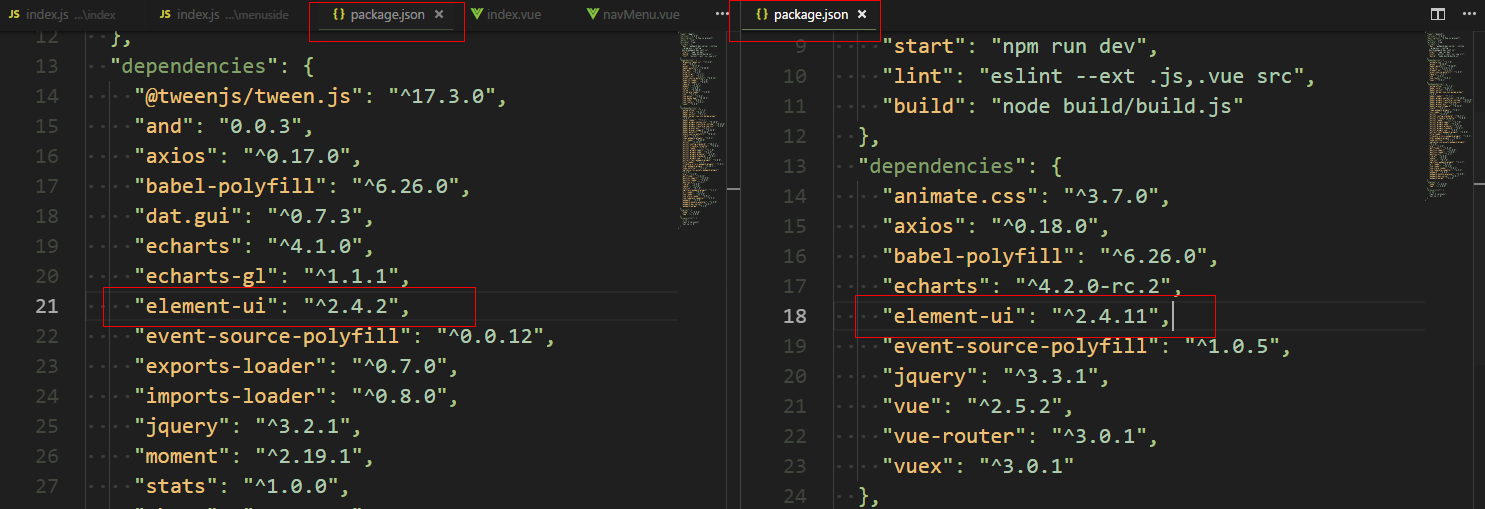Click the "exports-loader": "^0.7.0" line
This screenshot has width=1485, height=509.
click(296, 366)
